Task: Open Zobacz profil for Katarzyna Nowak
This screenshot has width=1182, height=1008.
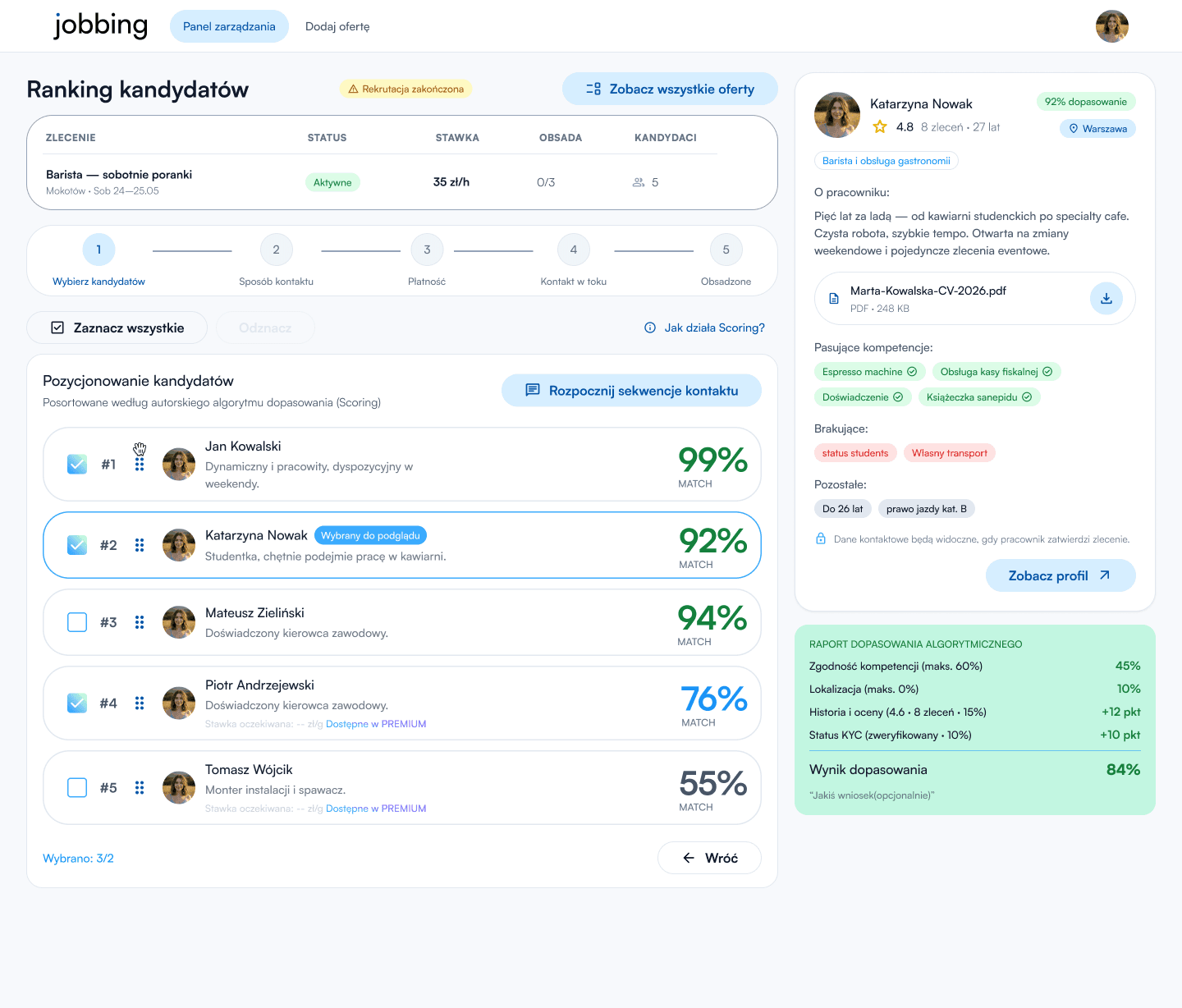Action: coord(1061,575)
